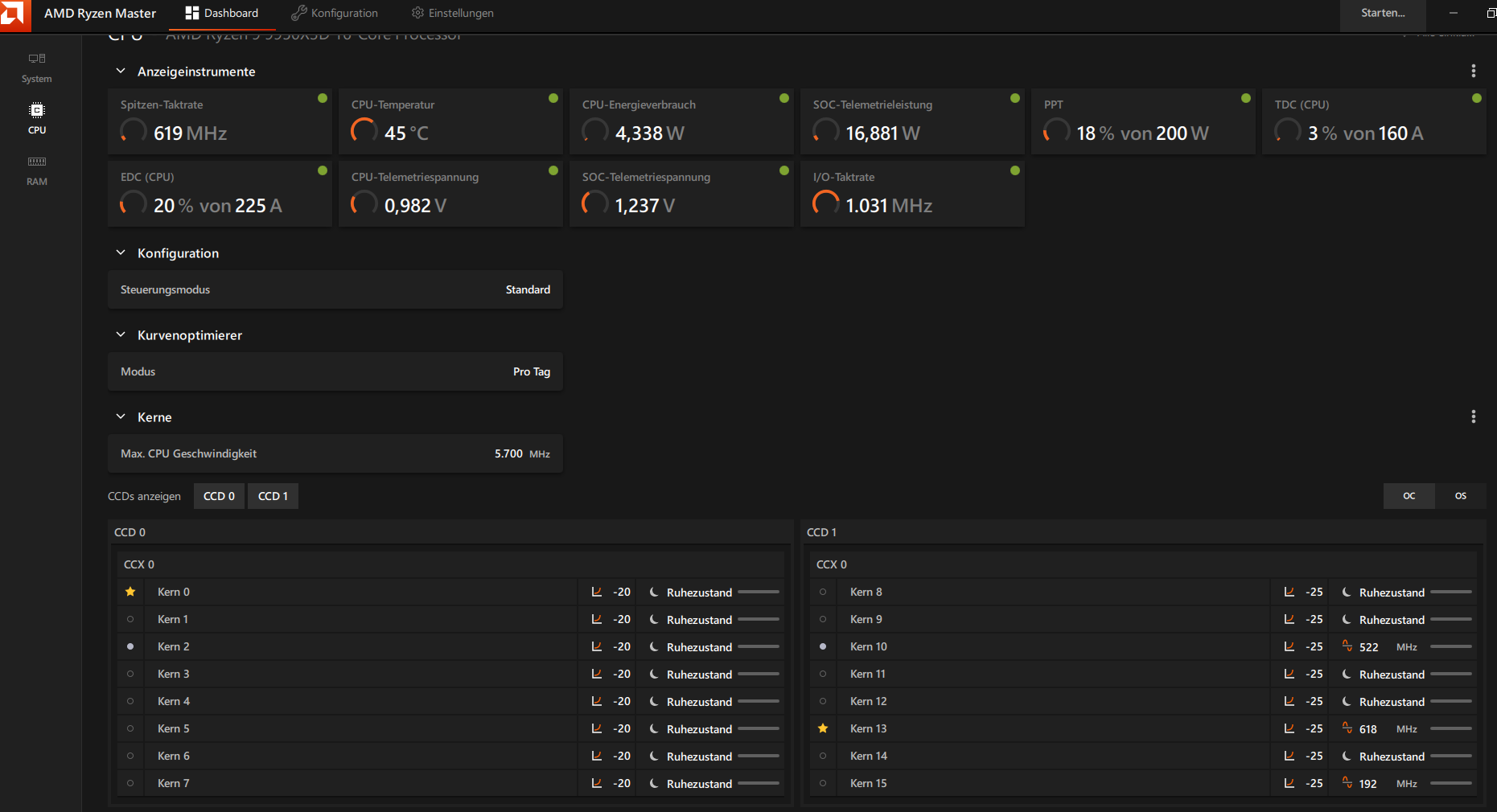The width and height of the screenshot is (1497, 812).
Task: Collapse the Kurvenoptimierer section
Action: 121,334
